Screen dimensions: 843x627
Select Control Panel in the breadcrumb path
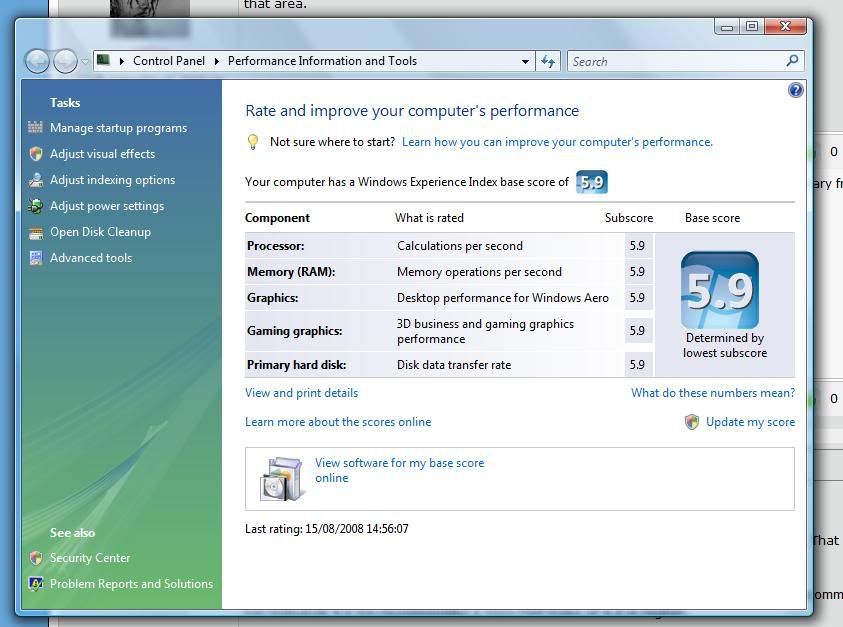point(169,61)
